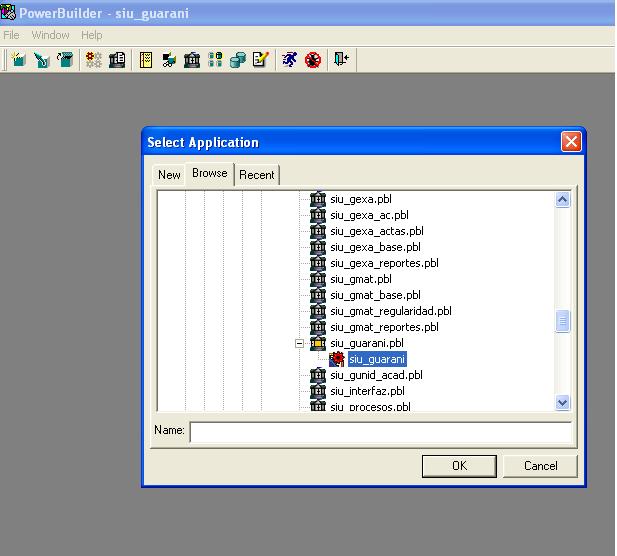Click the Edit file pencil icon
Image resolution: width=617 pixels, height=556 pixels.
(260, 60)
